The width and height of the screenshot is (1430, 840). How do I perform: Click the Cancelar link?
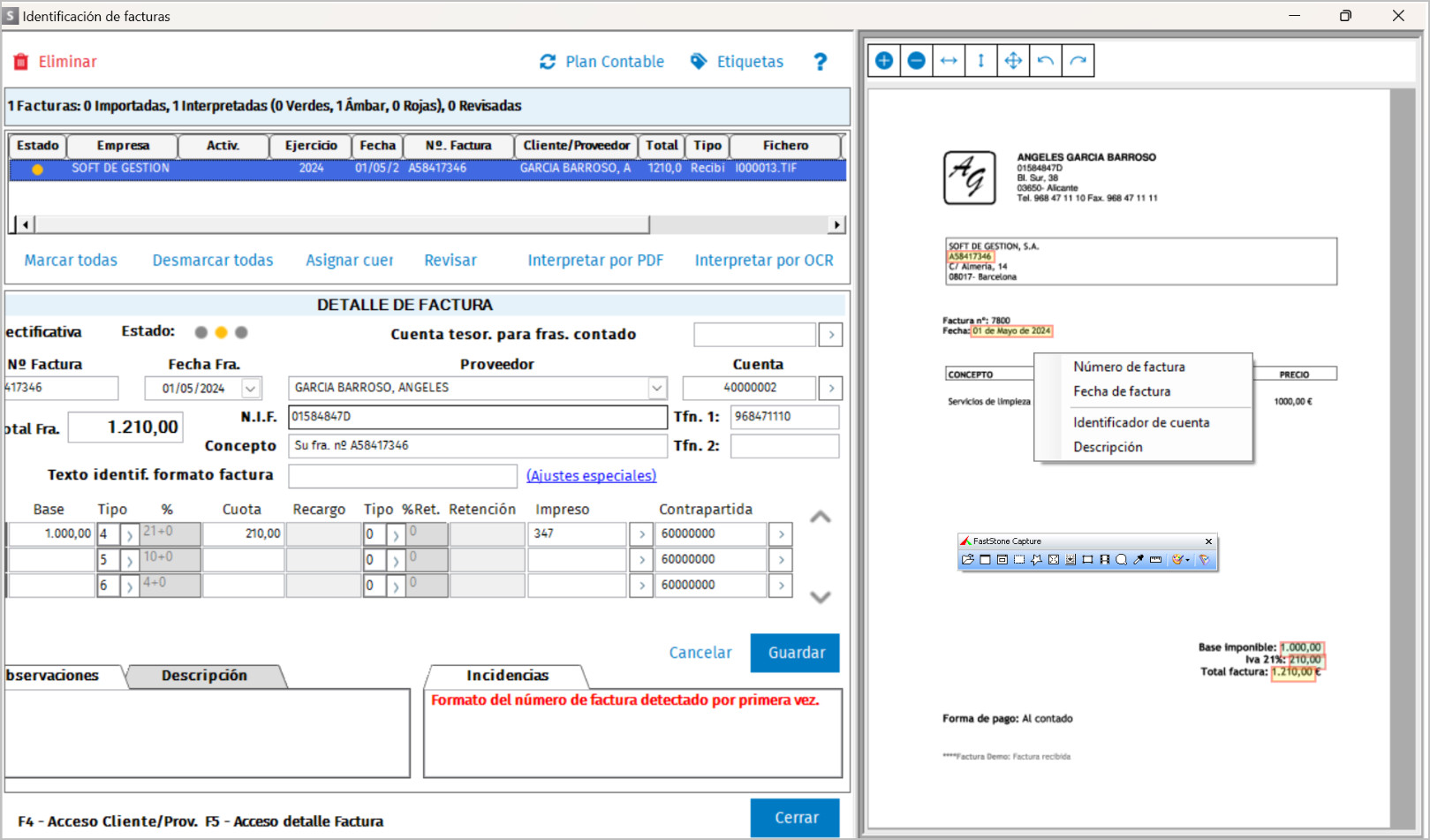700,653
